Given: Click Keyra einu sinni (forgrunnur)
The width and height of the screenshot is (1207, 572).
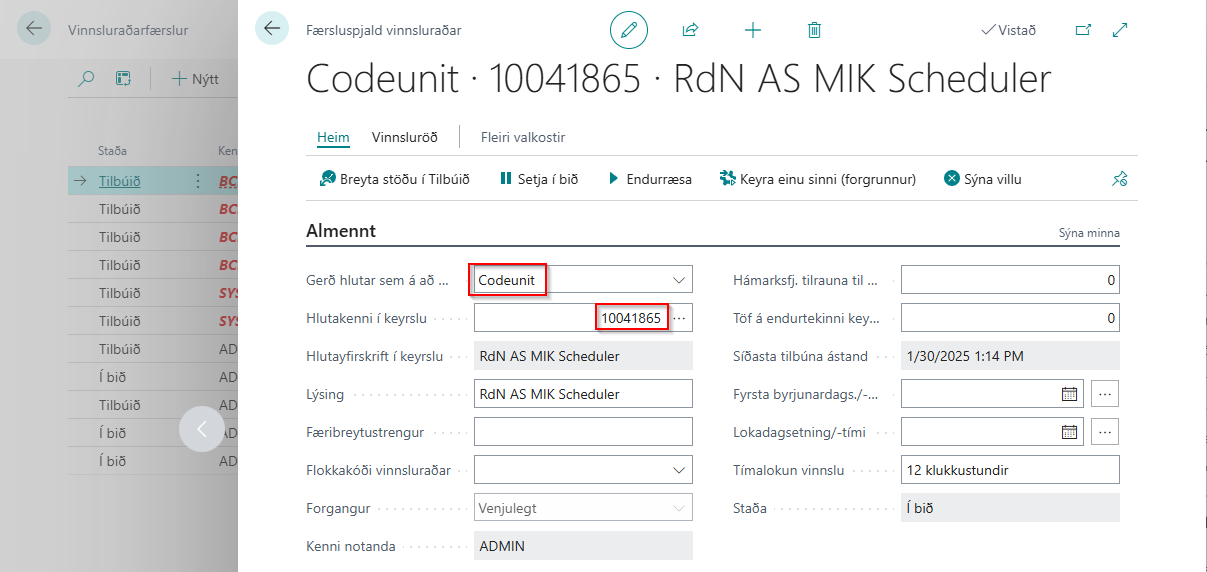Looking at the screenshot, I should coord(817,179).
